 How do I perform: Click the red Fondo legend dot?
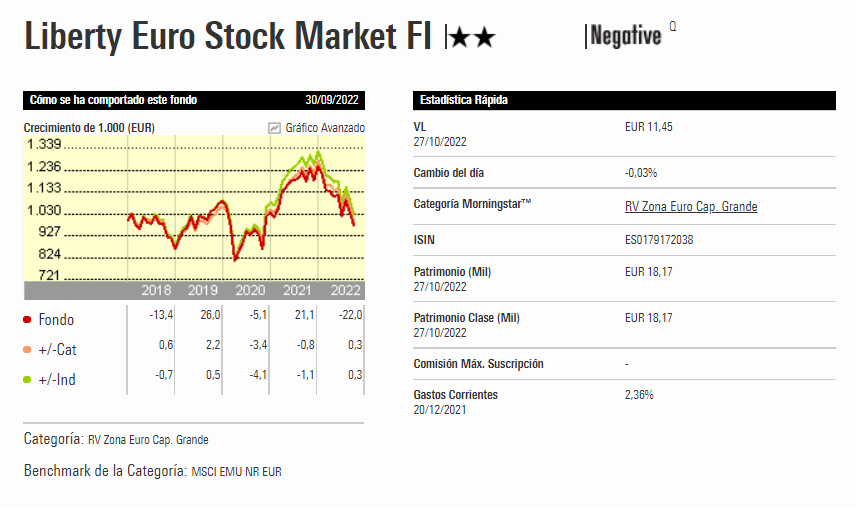tap(26, 320)
